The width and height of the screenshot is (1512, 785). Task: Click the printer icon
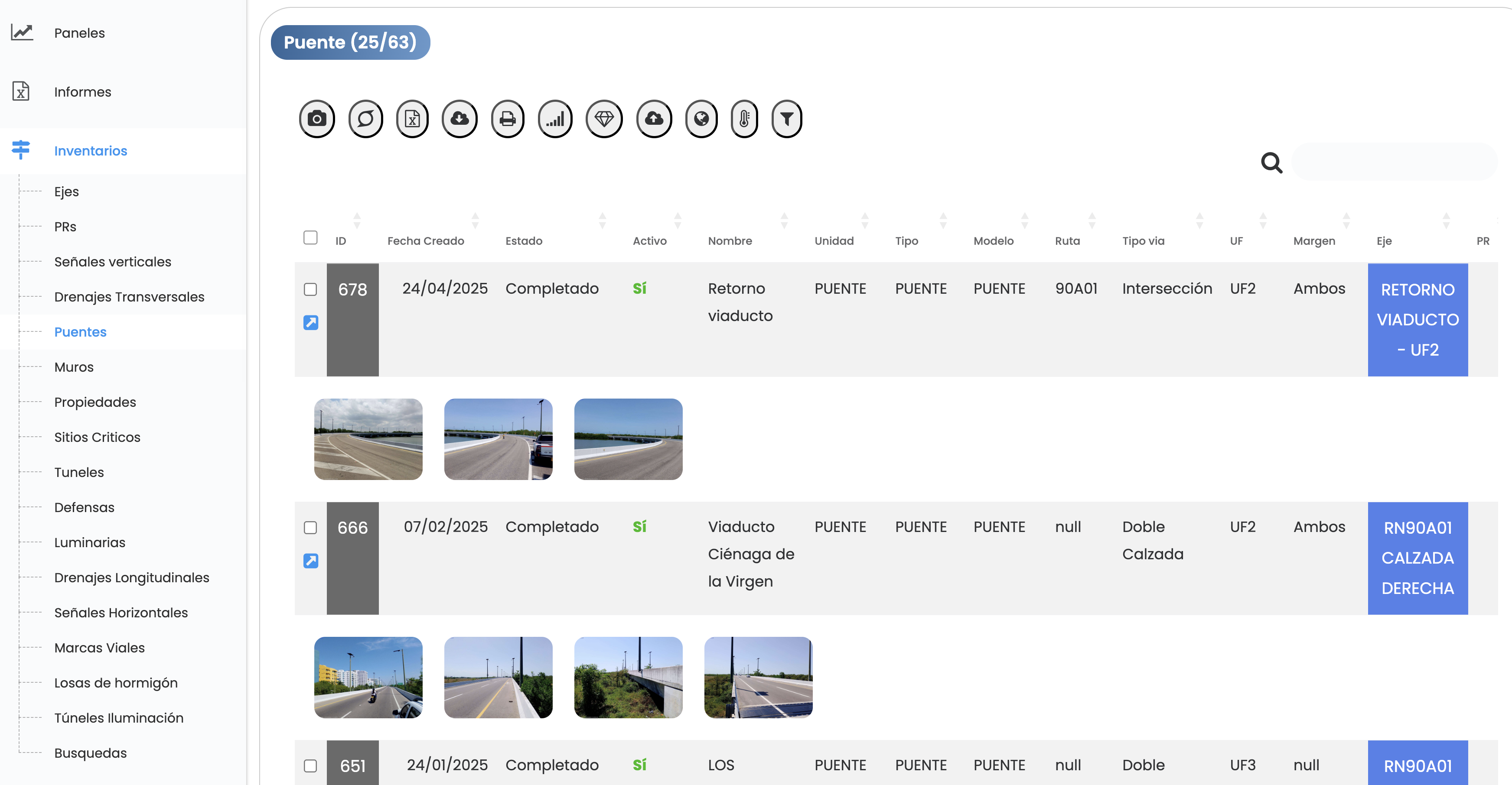coord(507,119)
